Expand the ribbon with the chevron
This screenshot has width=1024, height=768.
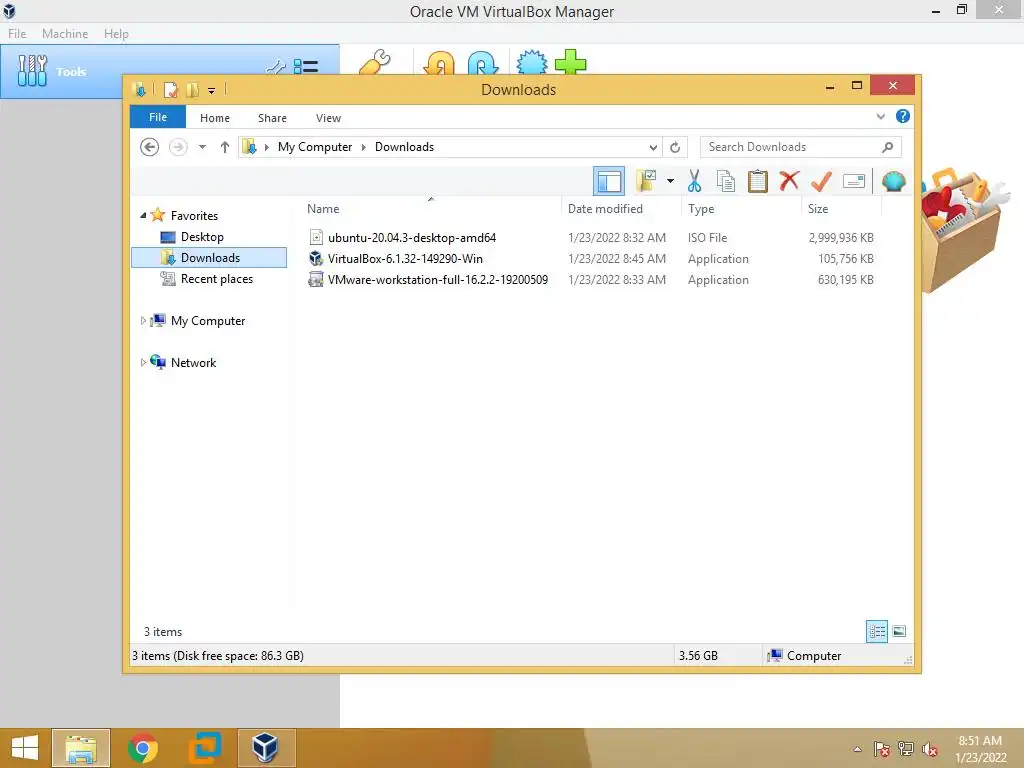pyautogui.click(x=880, y=117)
